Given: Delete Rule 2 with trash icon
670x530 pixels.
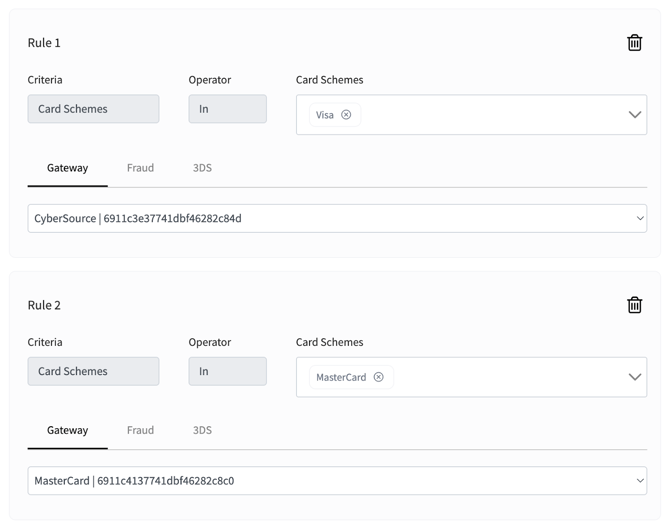Looking at the screenshot, I should tap(634, 305).
